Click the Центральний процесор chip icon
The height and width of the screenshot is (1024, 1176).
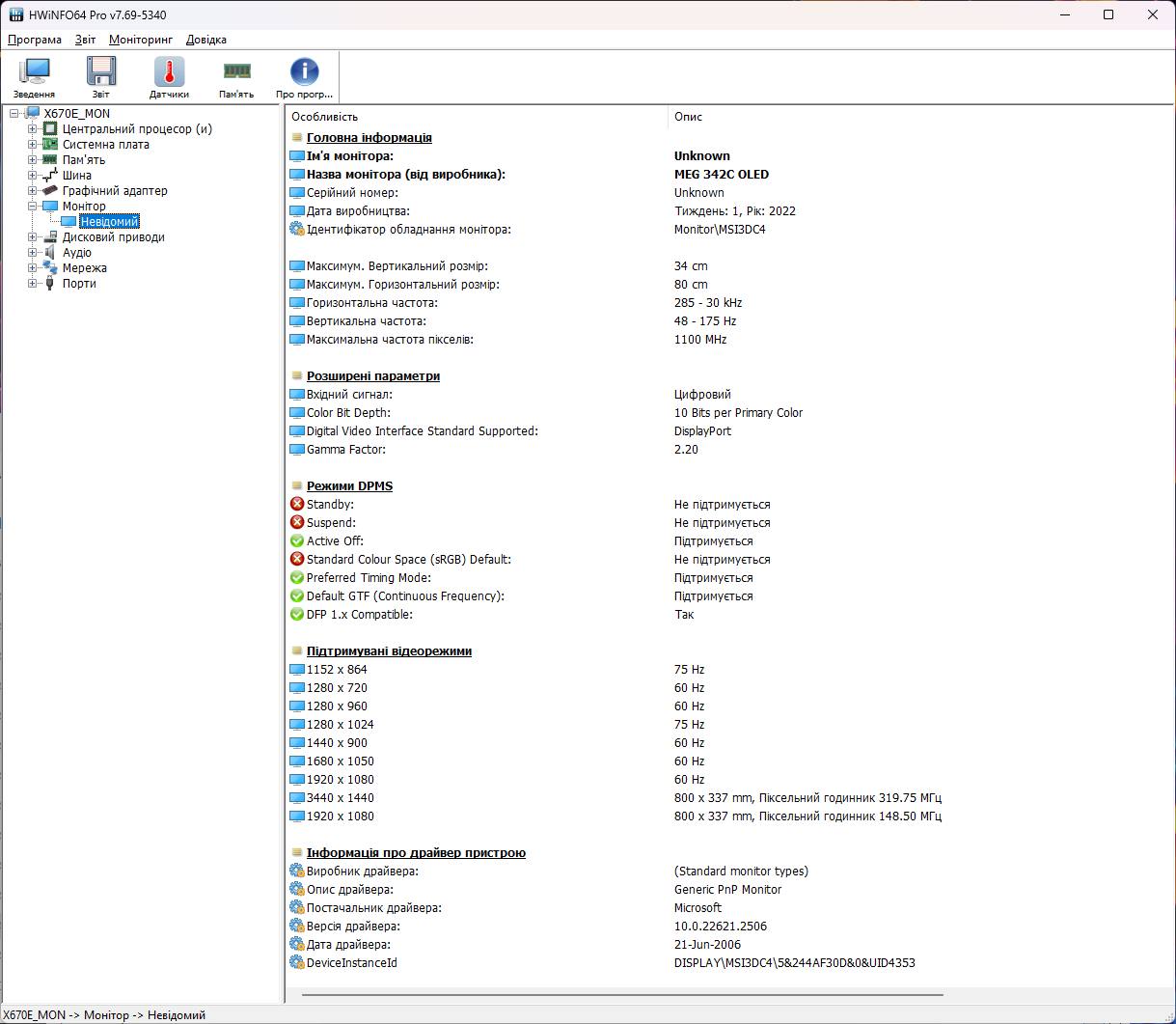pos(48,128)
